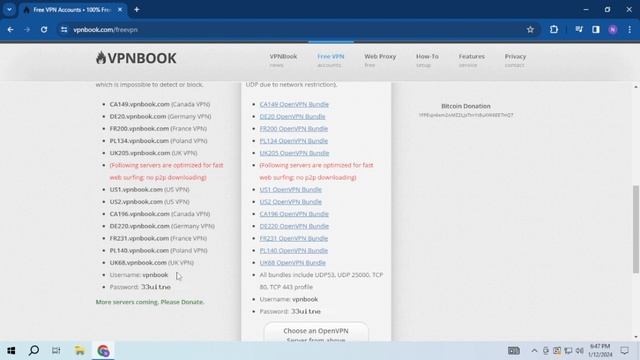The height and width of the screenshot is (360, 640).
Task: Click the More servers coming Please Donate text
Action: [x=150, y=302]
